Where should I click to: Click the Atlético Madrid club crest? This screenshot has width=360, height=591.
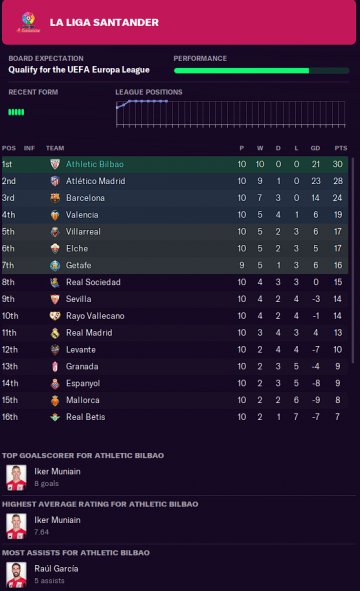point(55,181)
